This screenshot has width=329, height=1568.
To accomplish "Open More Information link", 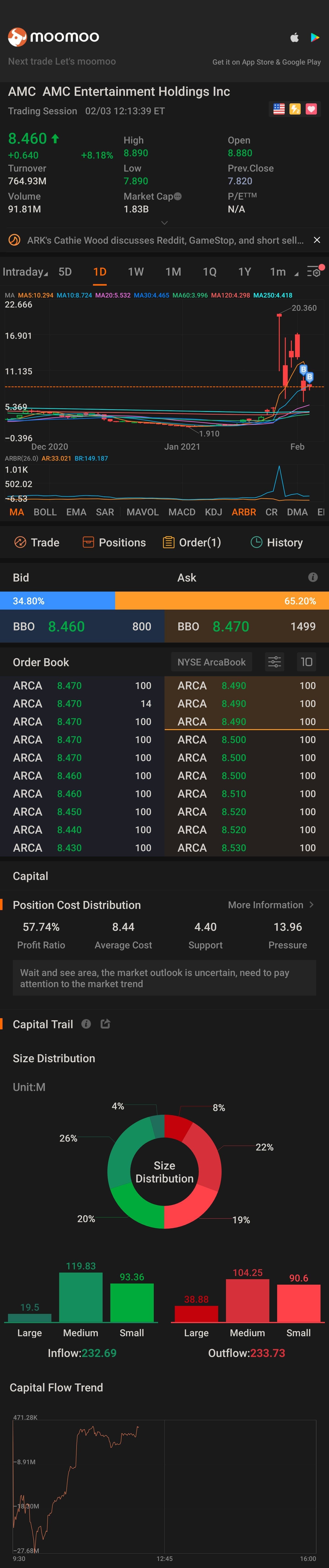I will coord(271,905).
